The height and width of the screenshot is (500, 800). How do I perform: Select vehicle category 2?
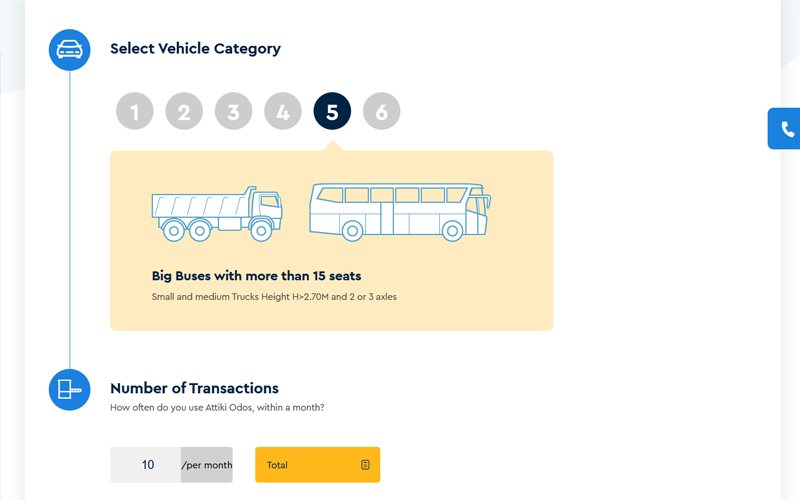click(184, 112)
